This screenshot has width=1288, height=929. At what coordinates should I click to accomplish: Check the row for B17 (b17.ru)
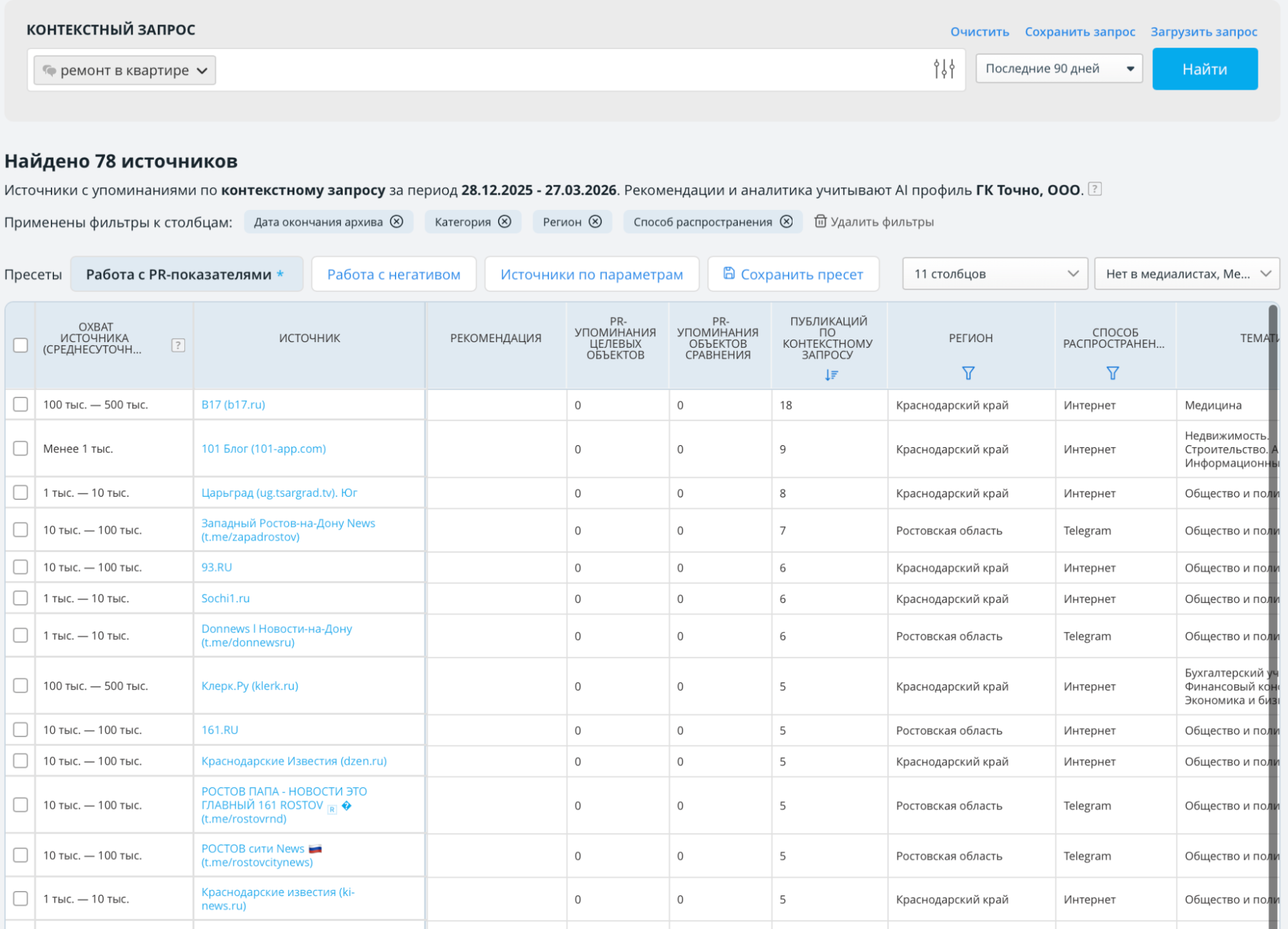21,405
